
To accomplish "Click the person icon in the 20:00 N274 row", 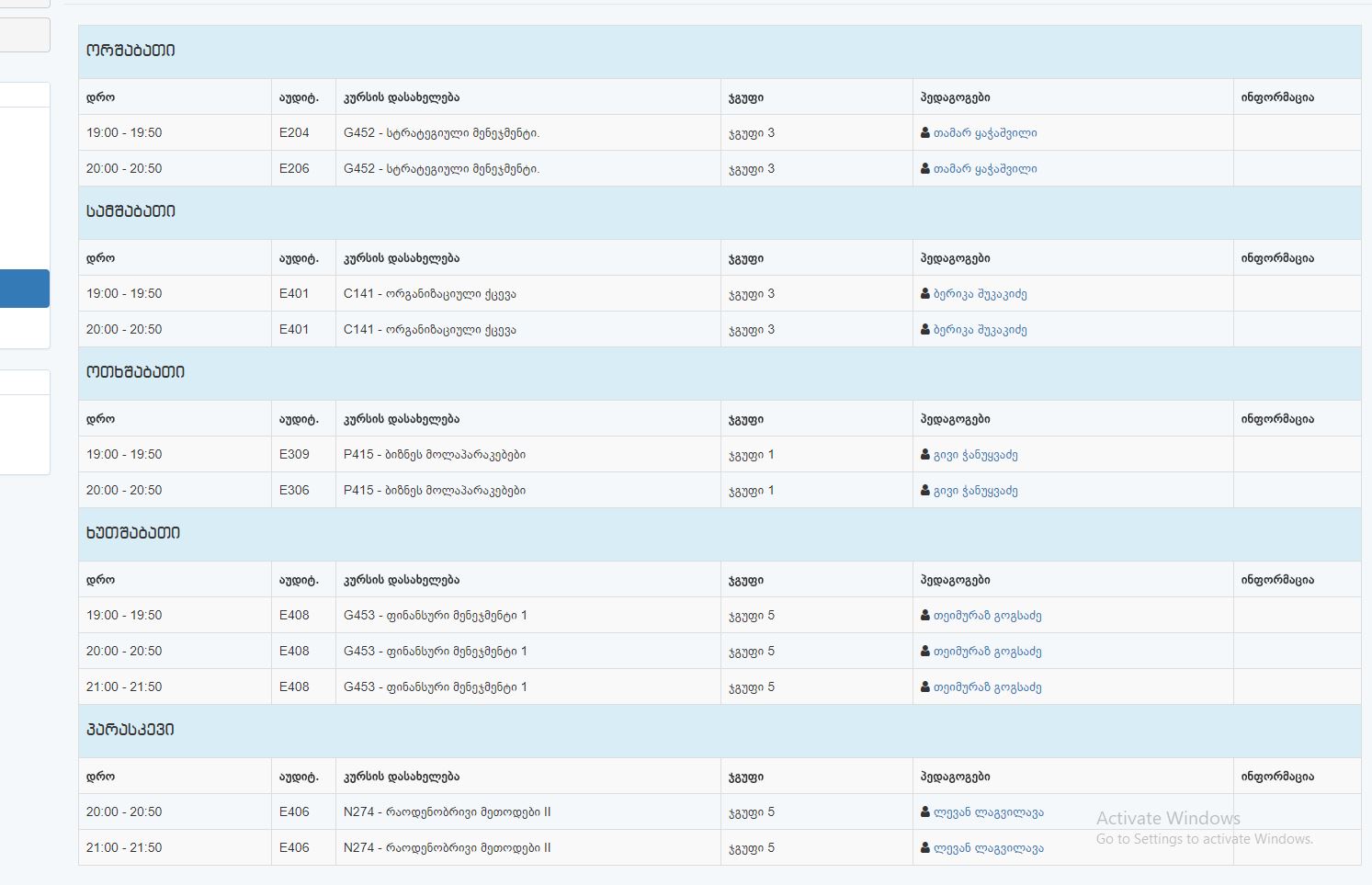I will pos(925,812).
